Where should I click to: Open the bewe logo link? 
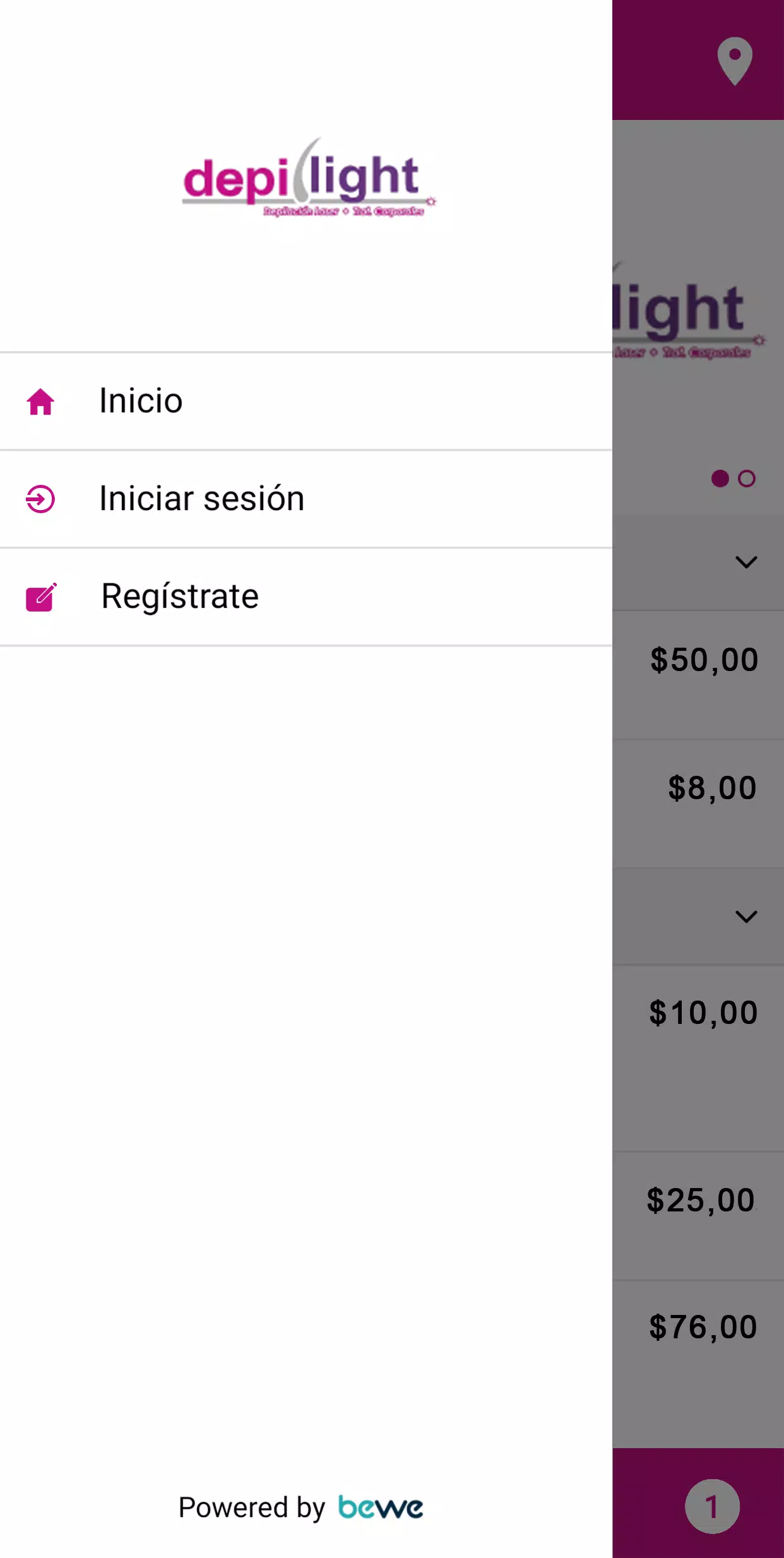tap(381, 1507)
